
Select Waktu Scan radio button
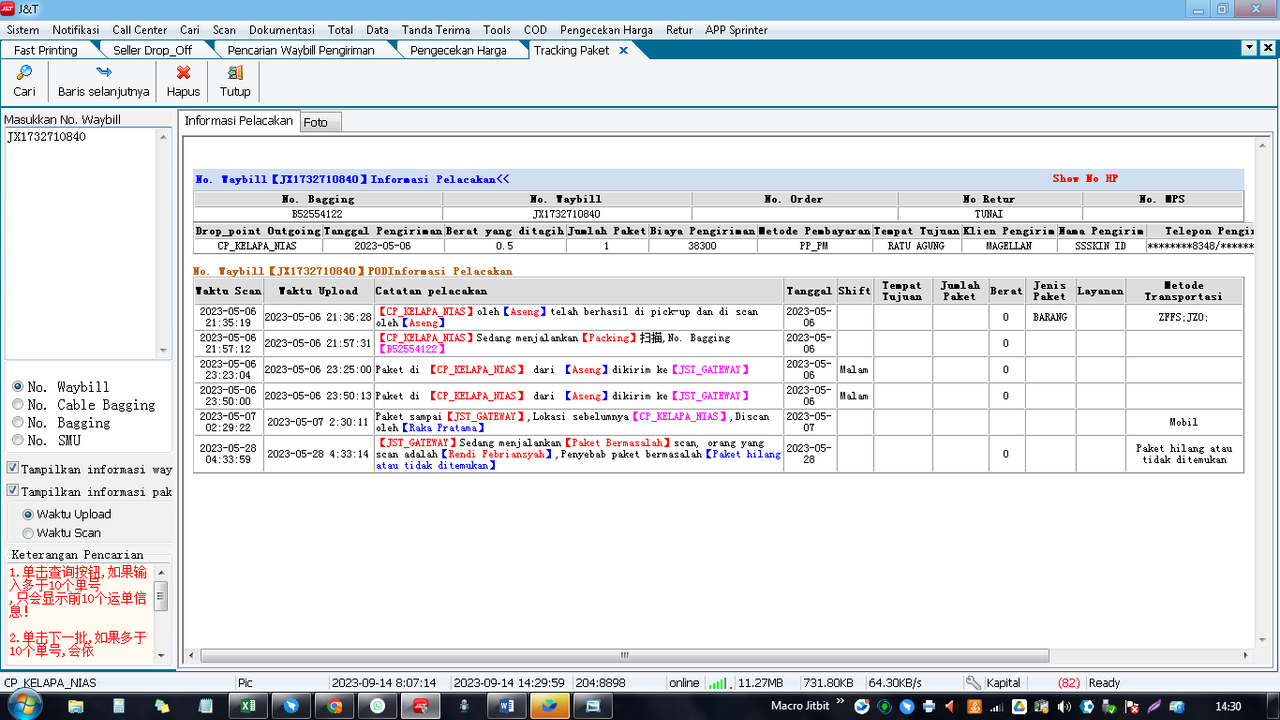coord(28,533)
